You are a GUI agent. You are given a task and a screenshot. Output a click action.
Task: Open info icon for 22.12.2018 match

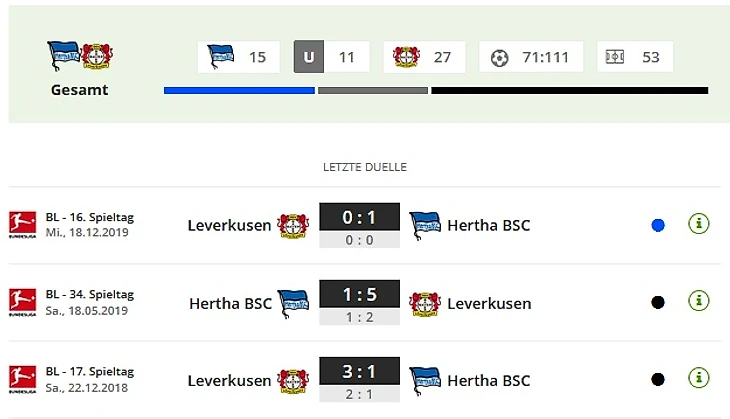pyautogui.click(x=698, y=378)
